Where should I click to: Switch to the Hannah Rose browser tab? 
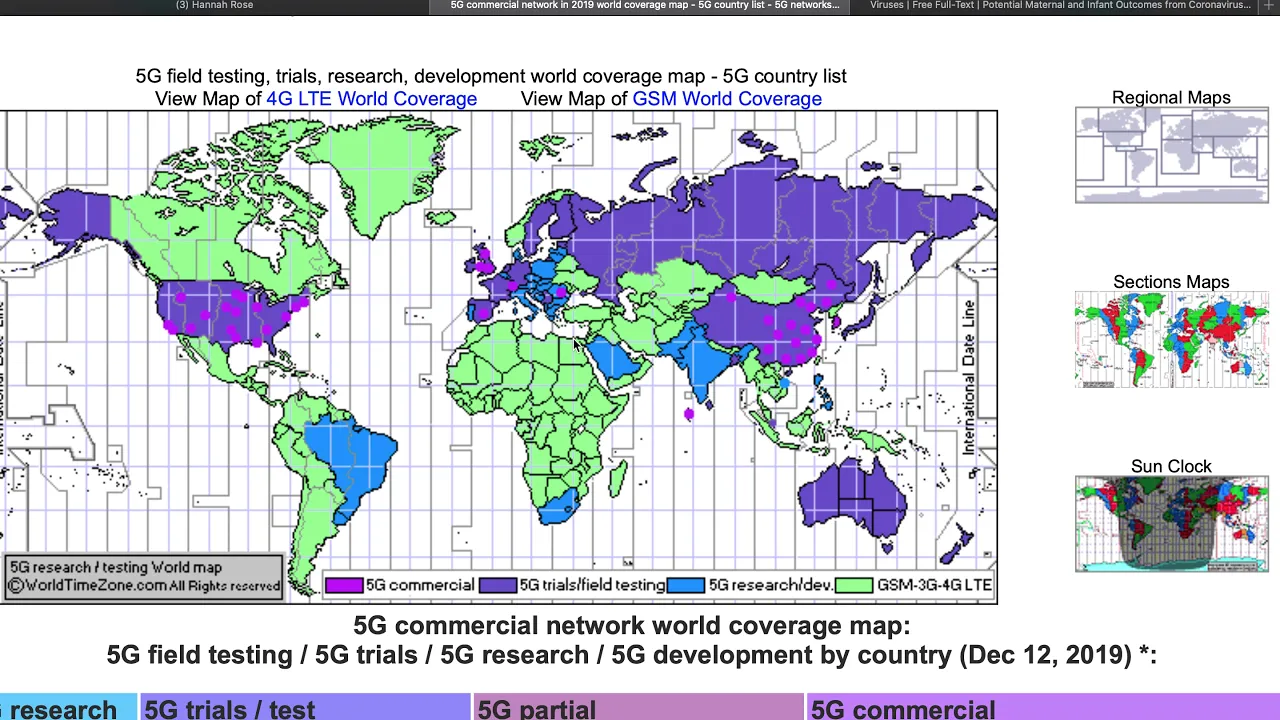[214, 6]
